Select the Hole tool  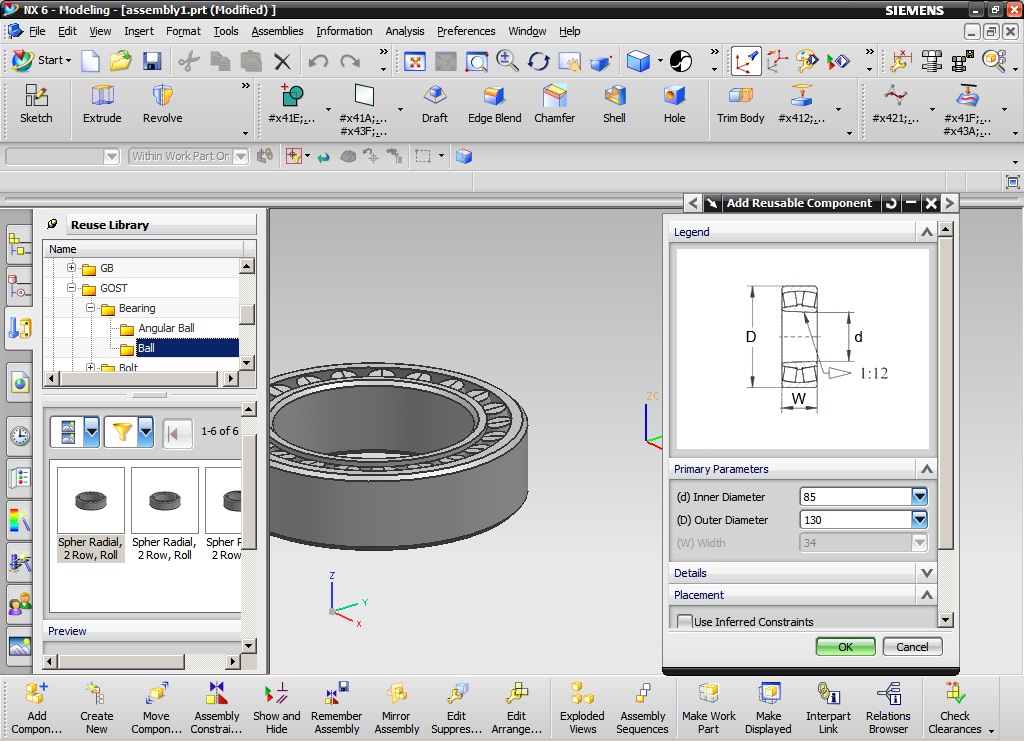click(675, 104)
